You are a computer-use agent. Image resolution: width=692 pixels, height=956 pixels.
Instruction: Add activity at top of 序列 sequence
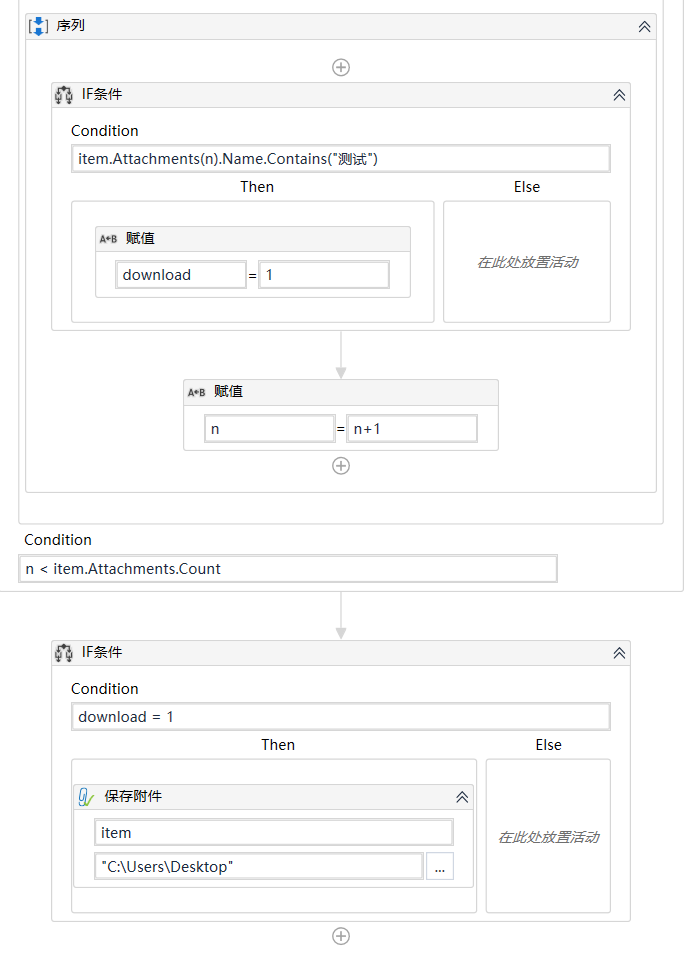click(x=341, y=67)
